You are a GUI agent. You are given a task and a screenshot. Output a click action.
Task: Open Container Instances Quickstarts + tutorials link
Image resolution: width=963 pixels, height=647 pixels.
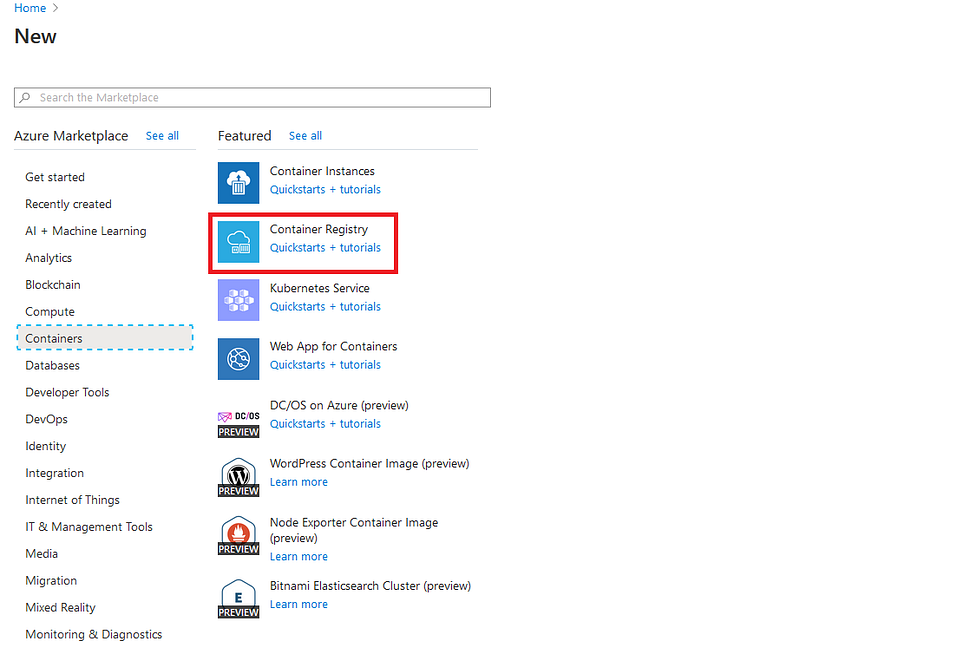(325, 189)
